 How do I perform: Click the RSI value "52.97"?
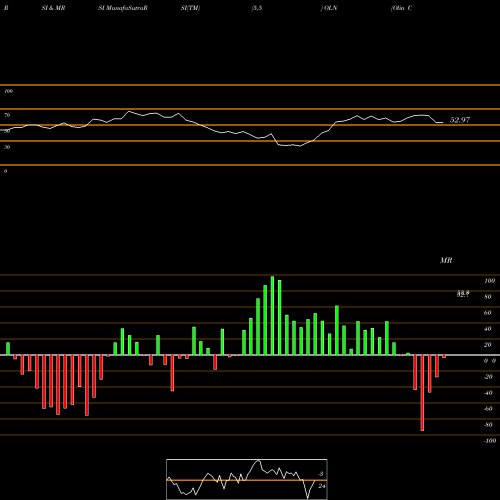coord(460,120)
